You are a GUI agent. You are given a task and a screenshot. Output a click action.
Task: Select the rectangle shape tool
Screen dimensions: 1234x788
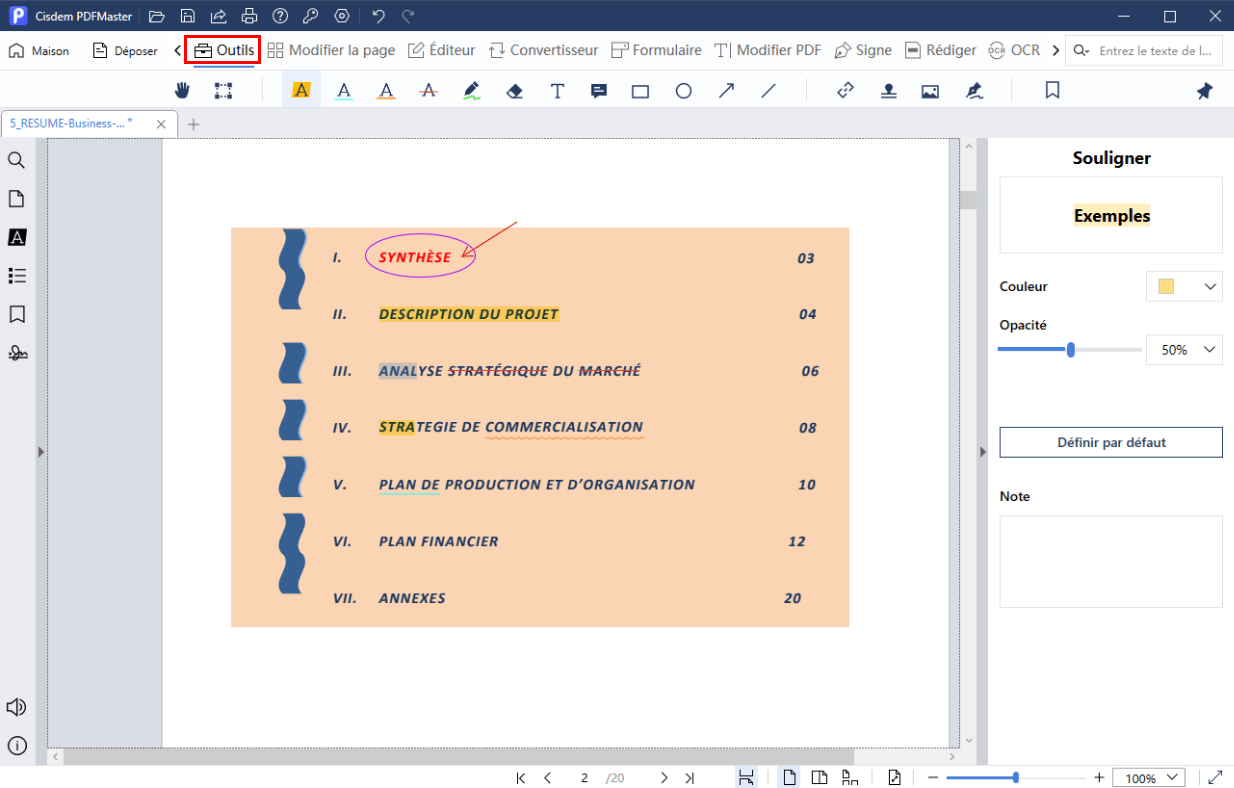(640, 91)
